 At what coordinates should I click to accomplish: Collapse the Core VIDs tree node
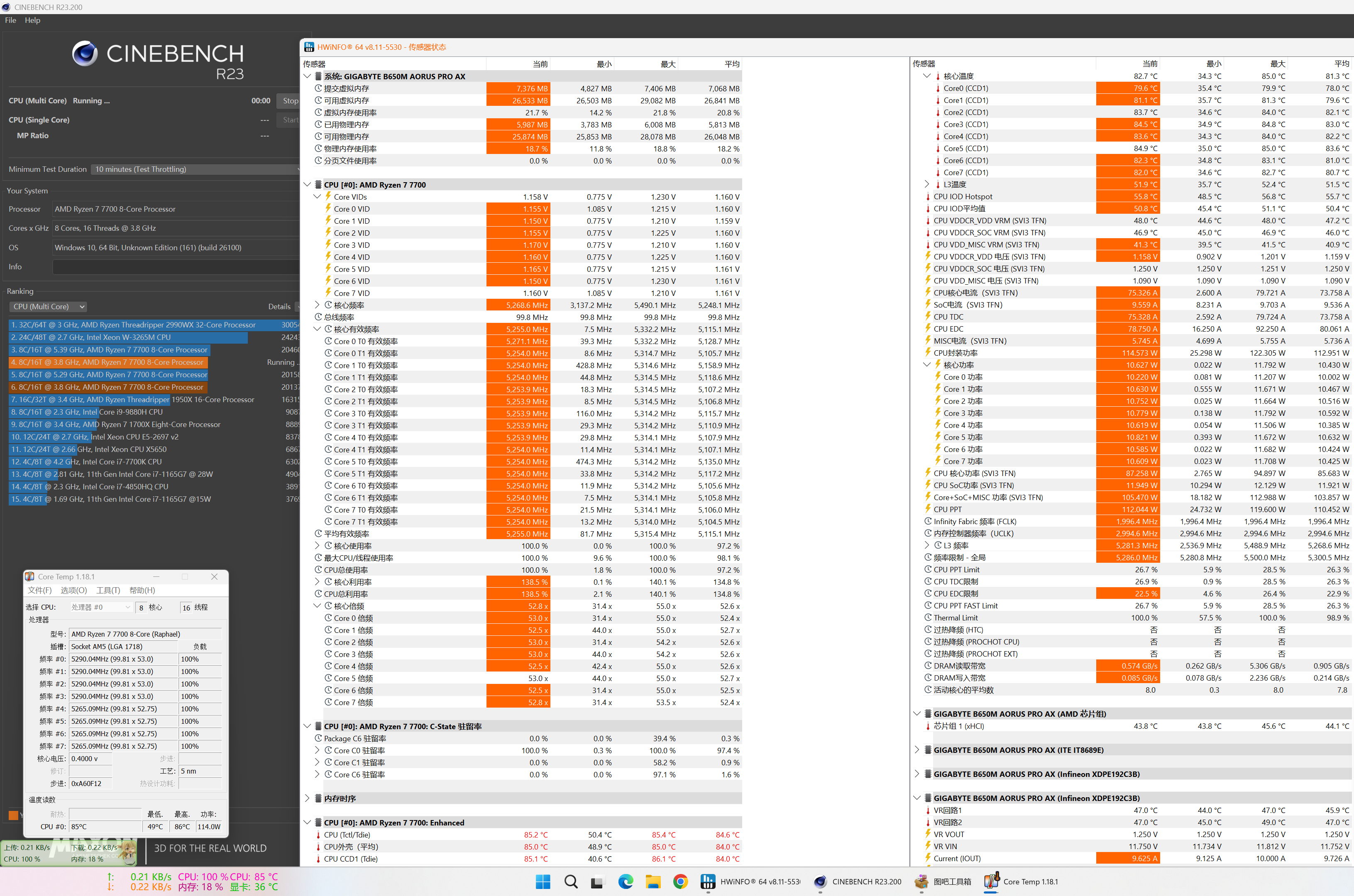click(x=317, y=197)
